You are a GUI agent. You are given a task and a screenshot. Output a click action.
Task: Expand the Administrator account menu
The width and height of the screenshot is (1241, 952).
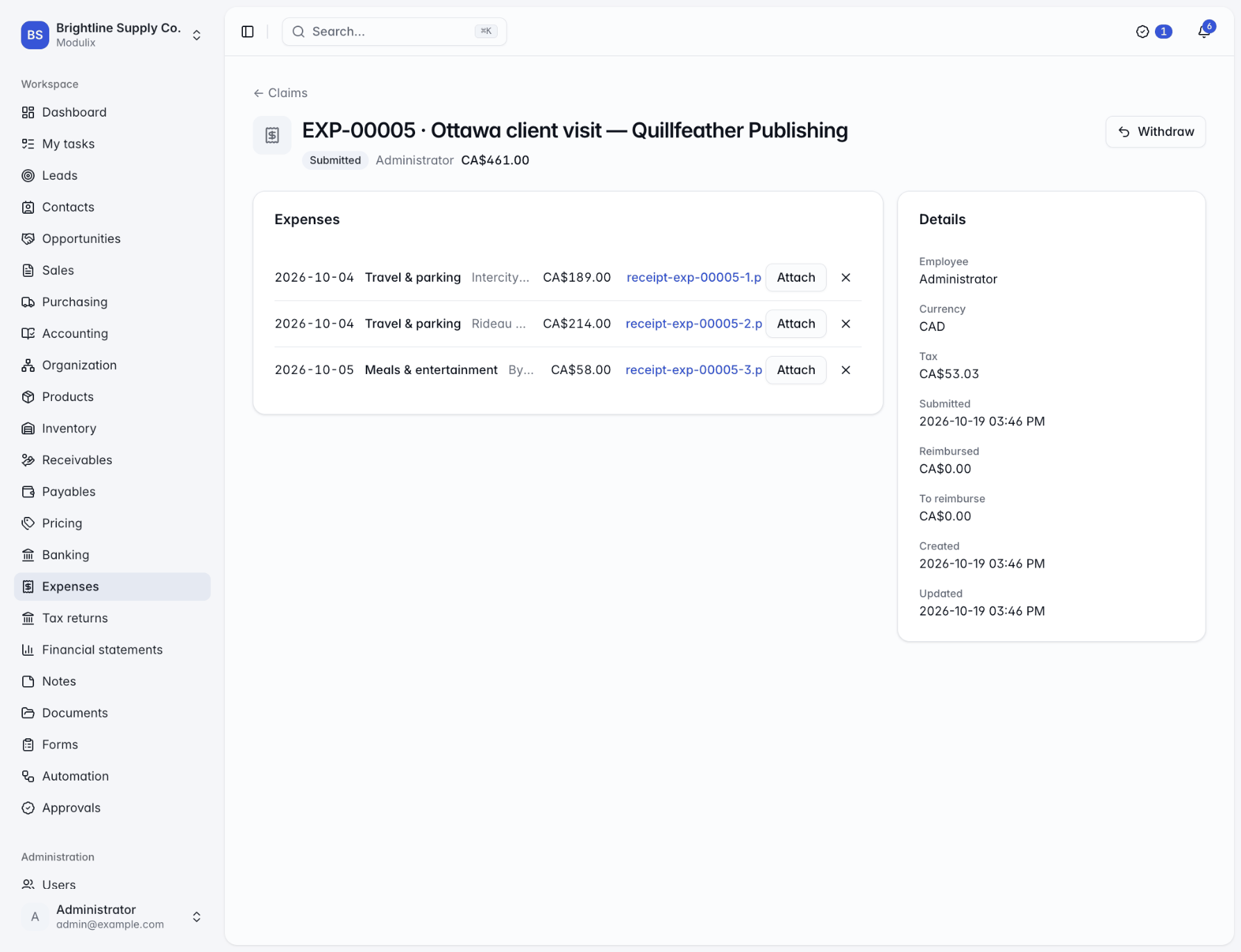[x=112, y=917]
